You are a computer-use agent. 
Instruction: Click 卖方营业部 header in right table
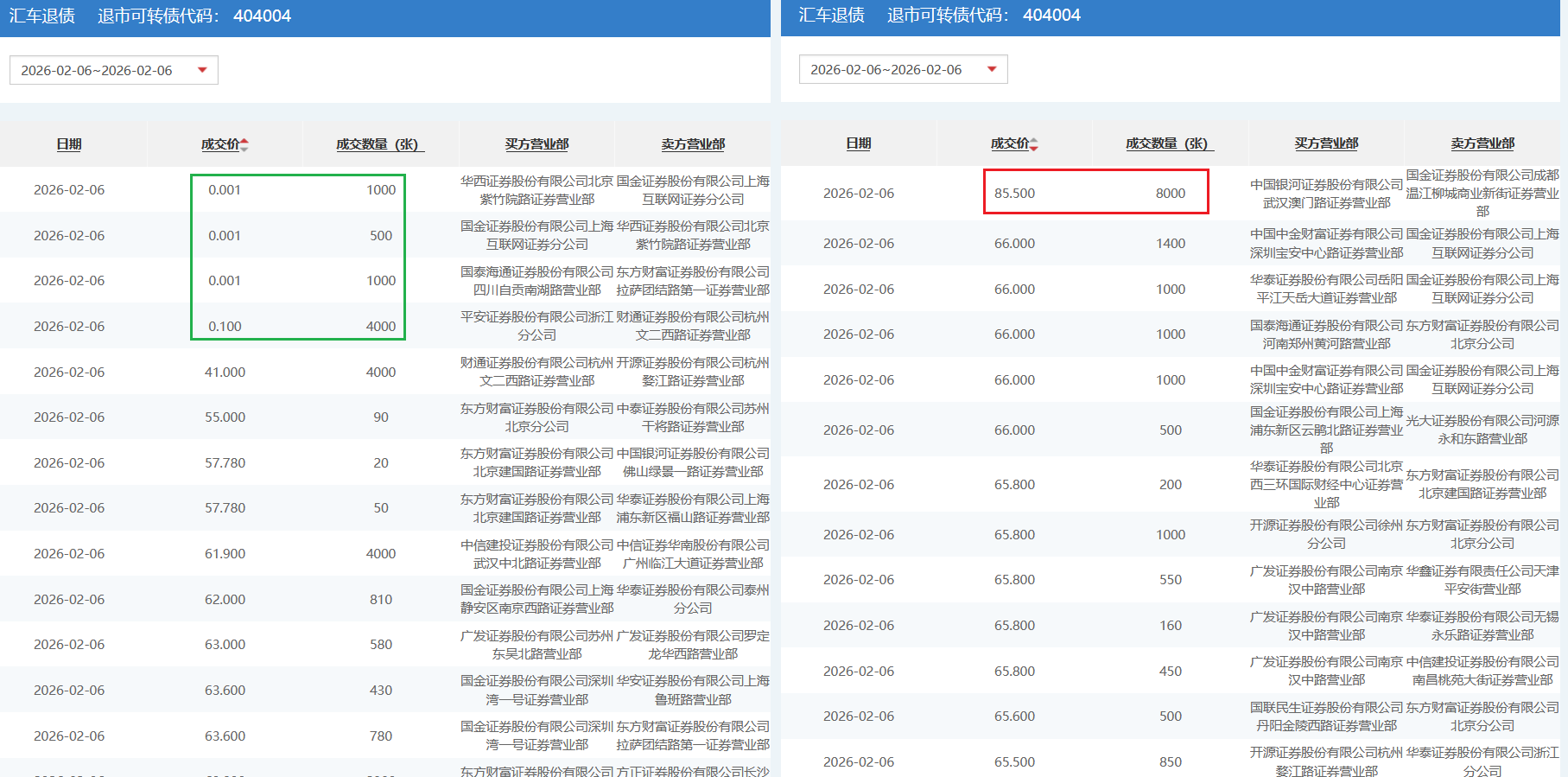[x=1482, y=143]
